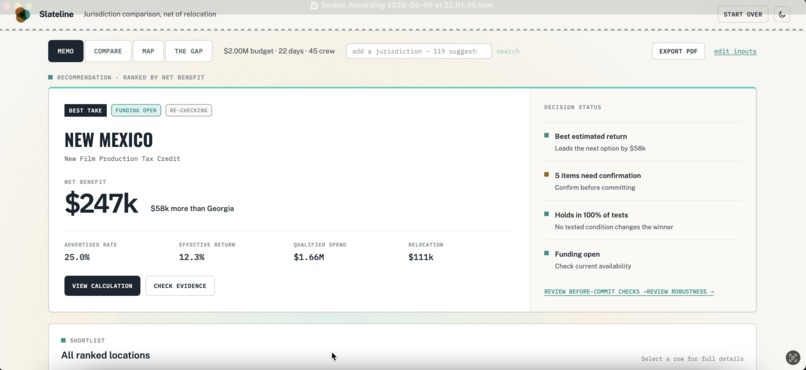
Task: Open the MEMO tab
Action: click(66, 51)
